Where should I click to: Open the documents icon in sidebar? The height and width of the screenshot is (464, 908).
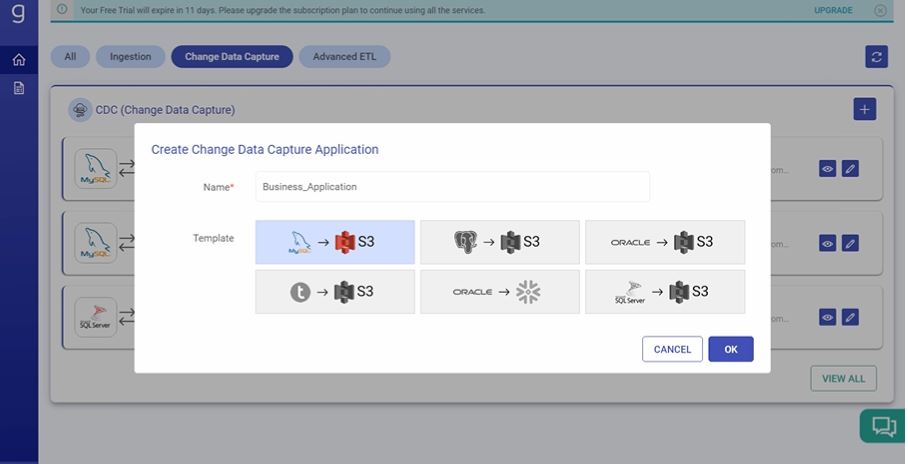tap(19, 88)
